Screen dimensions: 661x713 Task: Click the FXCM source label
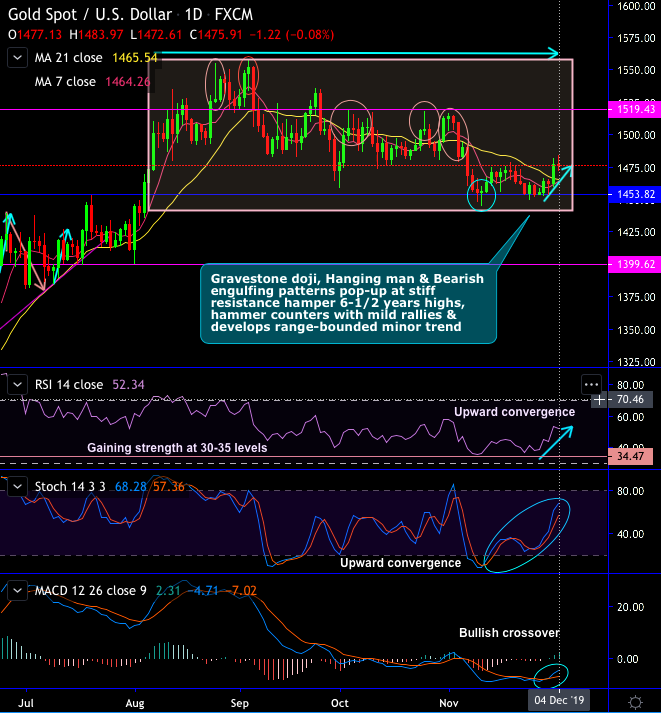(234, 15)
